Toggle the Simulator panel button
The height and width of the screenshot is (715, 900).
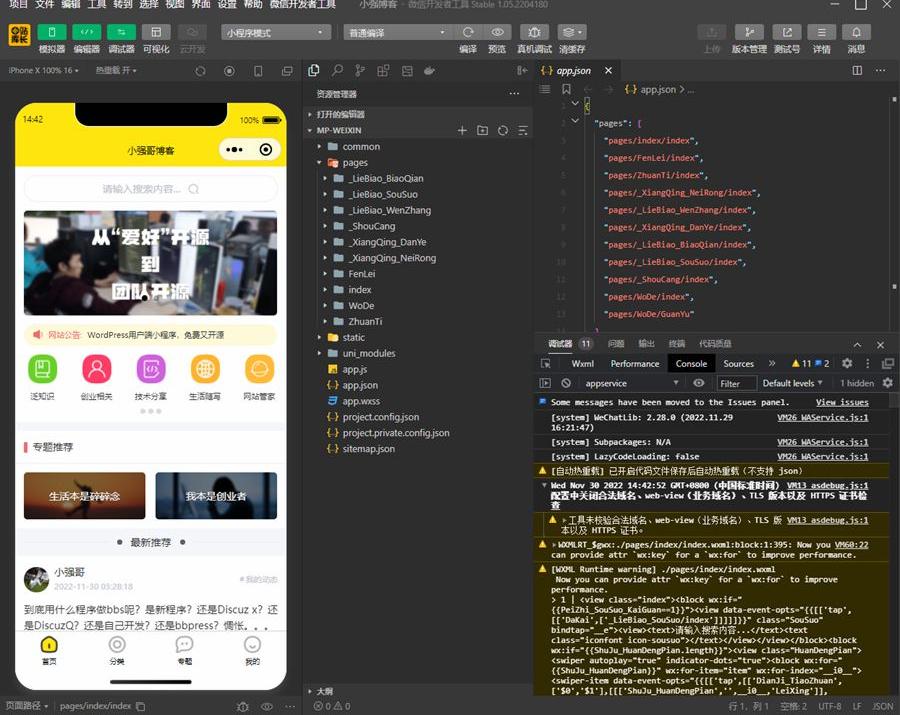52,32
